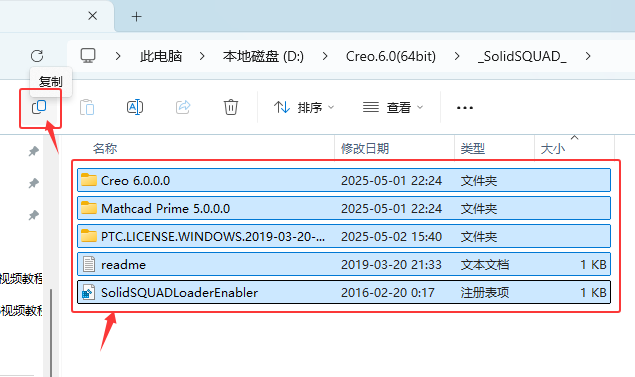Add a new Explorer tab

pos(136,17)
